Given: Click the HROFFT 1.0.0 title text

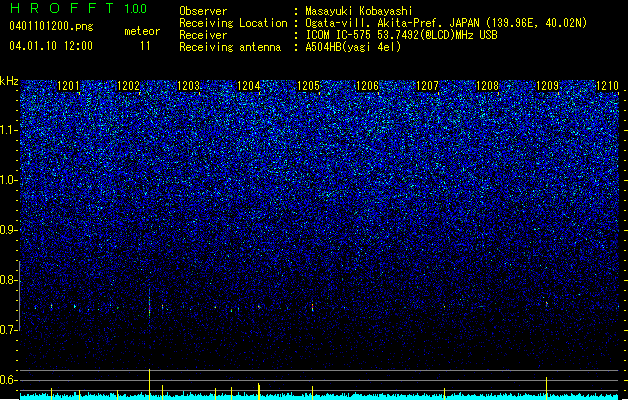Looking at the screenshot, I should coord(79,8).
